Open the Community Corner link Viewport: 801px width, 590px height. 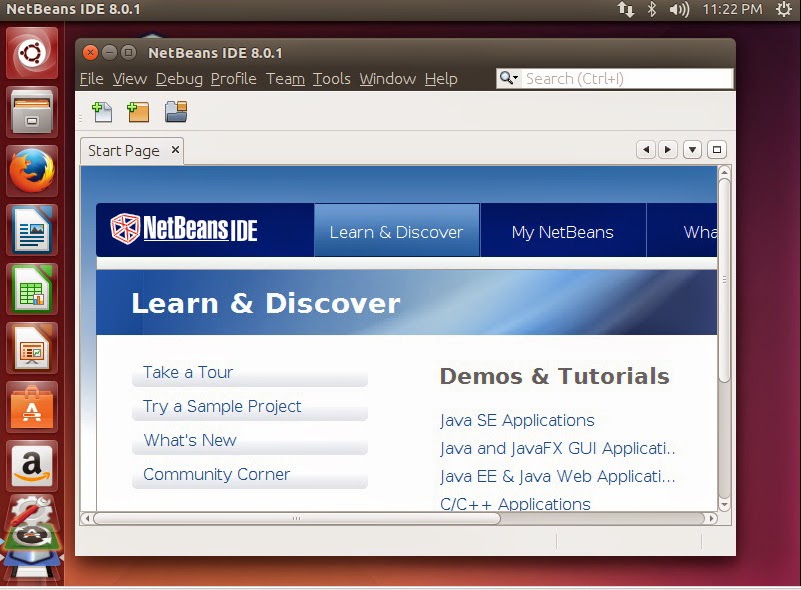pyautogui.click(x=217, y=474)
